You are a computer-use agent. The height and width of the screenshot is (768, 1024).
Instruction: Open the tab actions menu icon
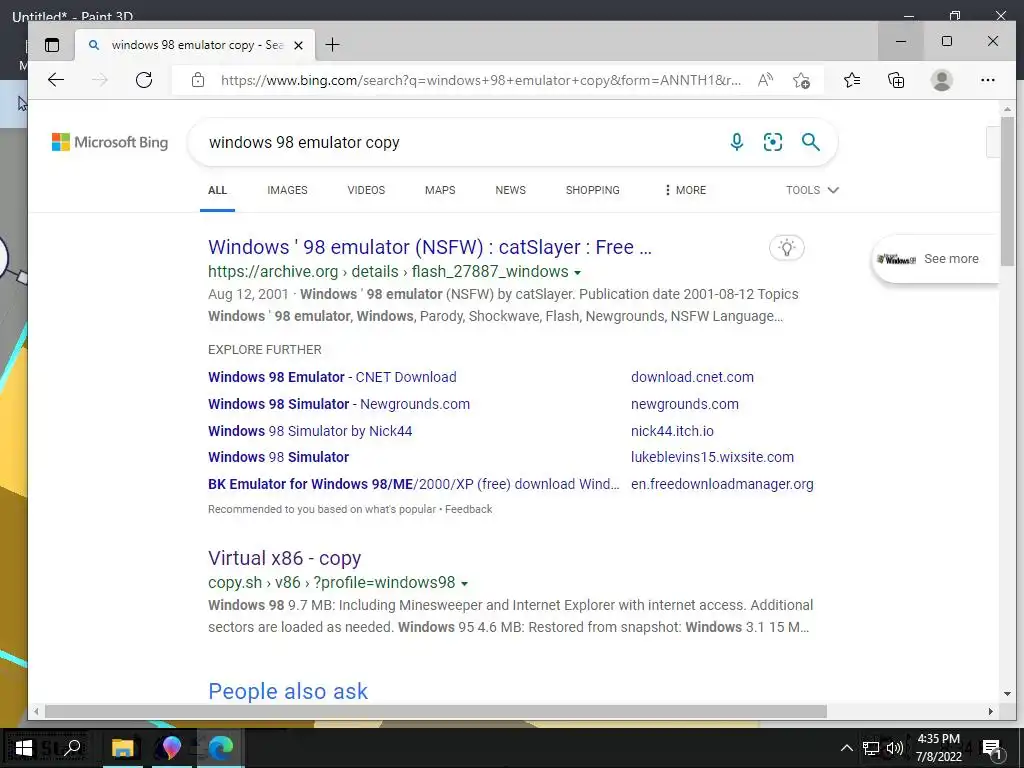[x=52, y=44]
